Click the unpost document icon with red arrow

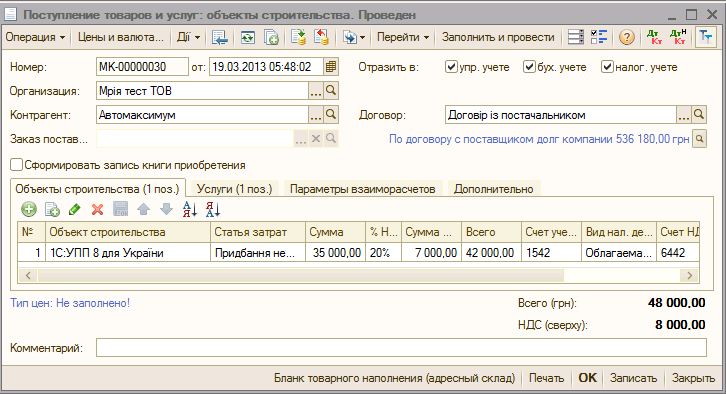point(322,37)
